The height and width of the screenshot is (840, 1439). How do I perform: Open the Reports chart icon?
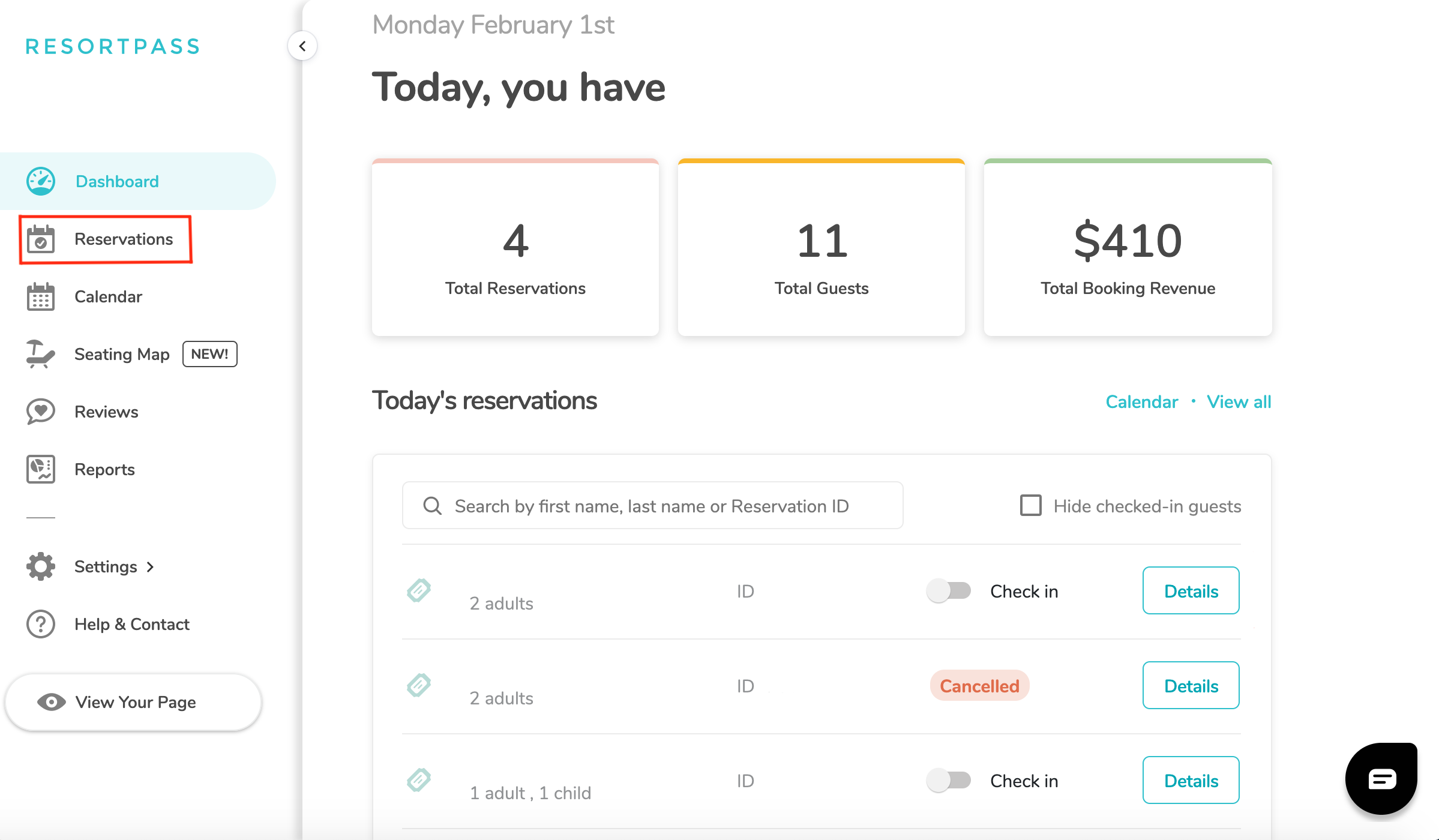(x=41, y=469)
